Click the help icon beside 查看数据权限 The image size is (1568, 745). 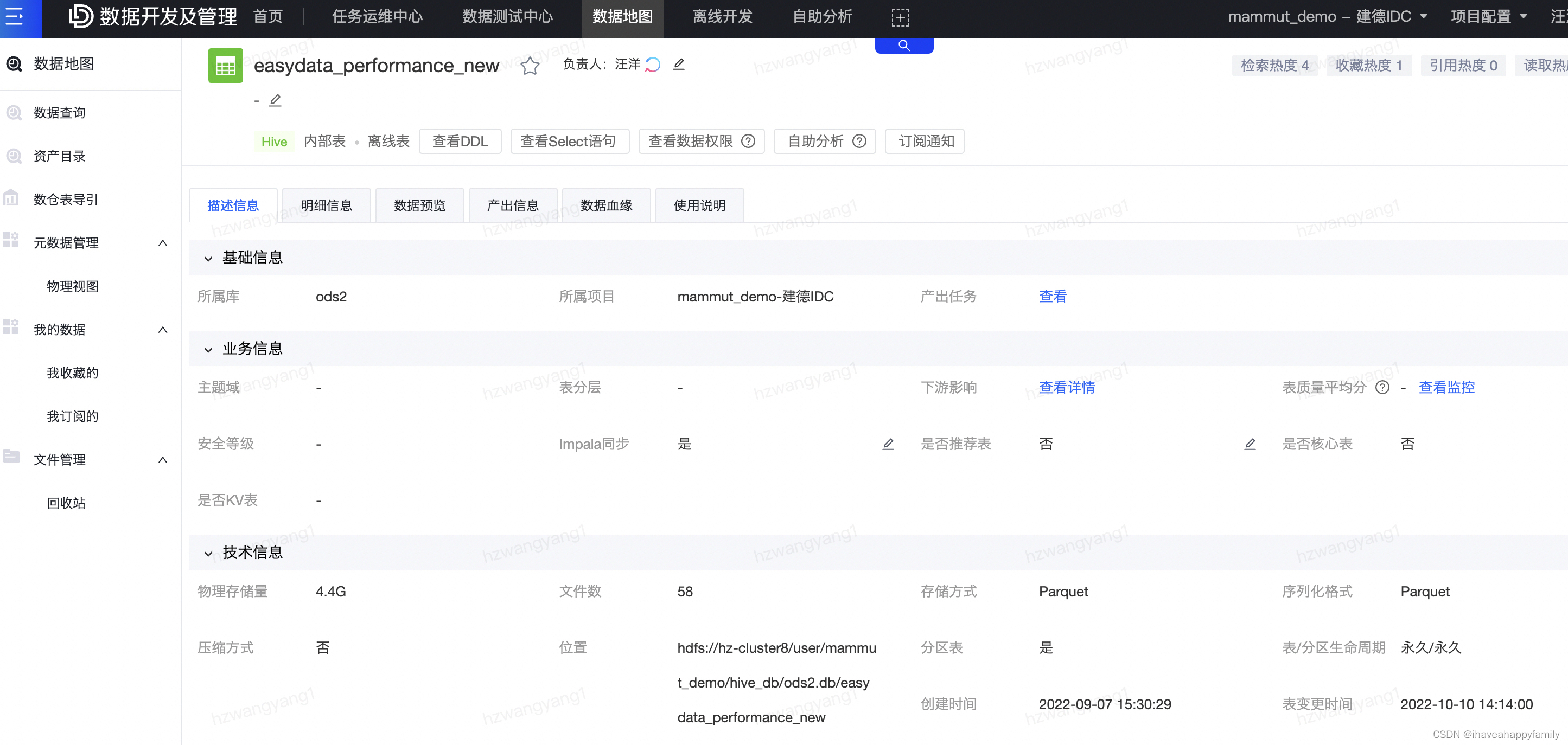748,141
